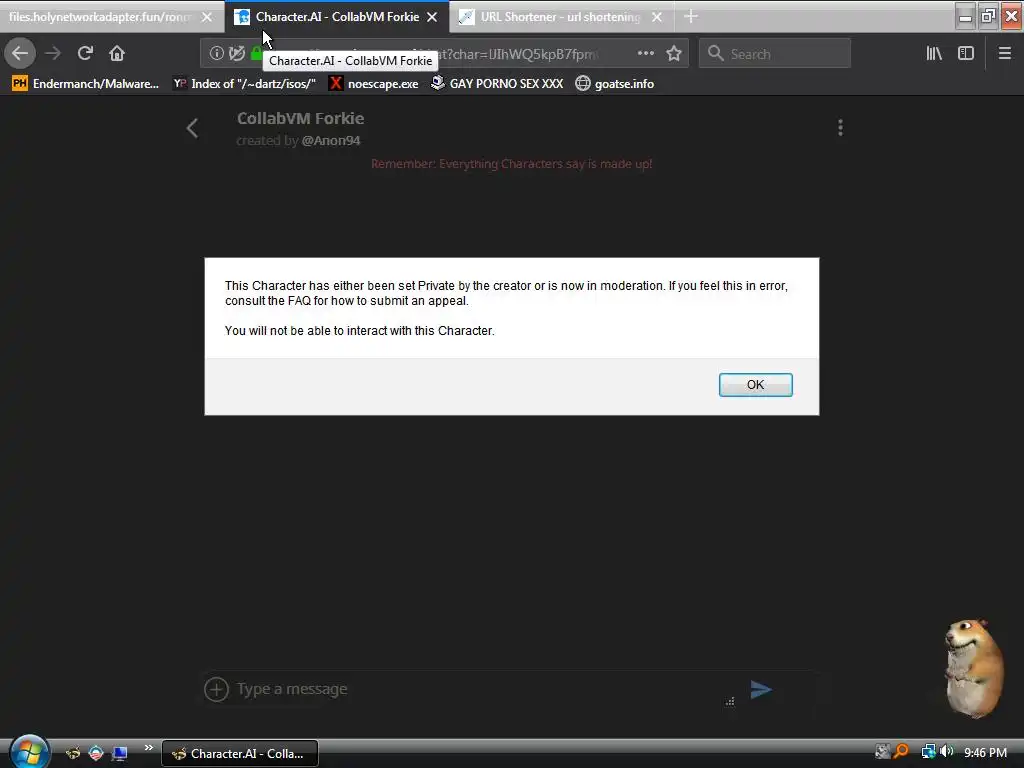The height and width of the screenshot is (768, 1024).
Task: Open the Library icon in the toolbar
Action: (x=934, y=53)
